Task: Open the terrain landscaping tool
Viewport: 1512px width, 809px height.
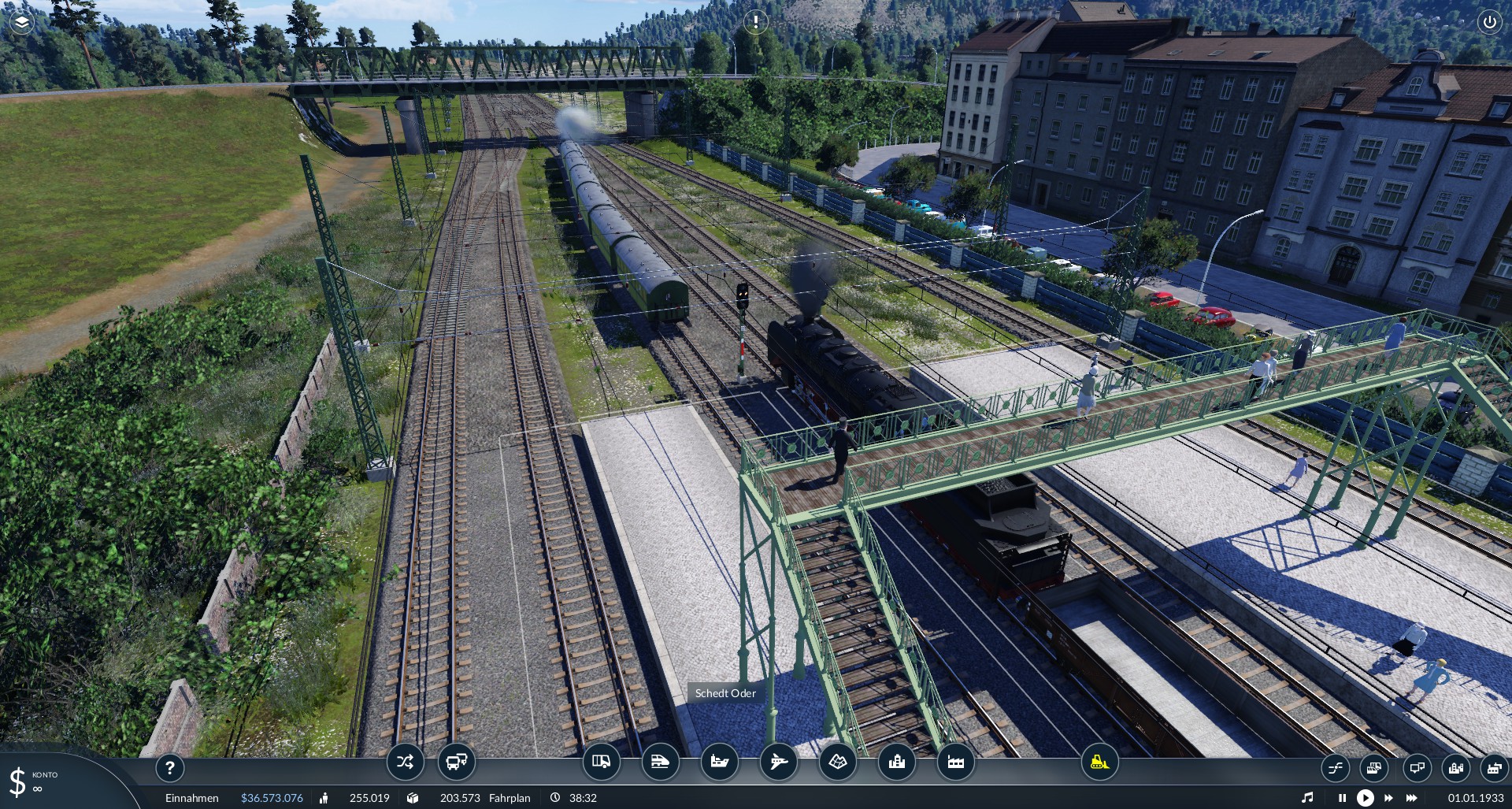Action: tap(837, 762)
